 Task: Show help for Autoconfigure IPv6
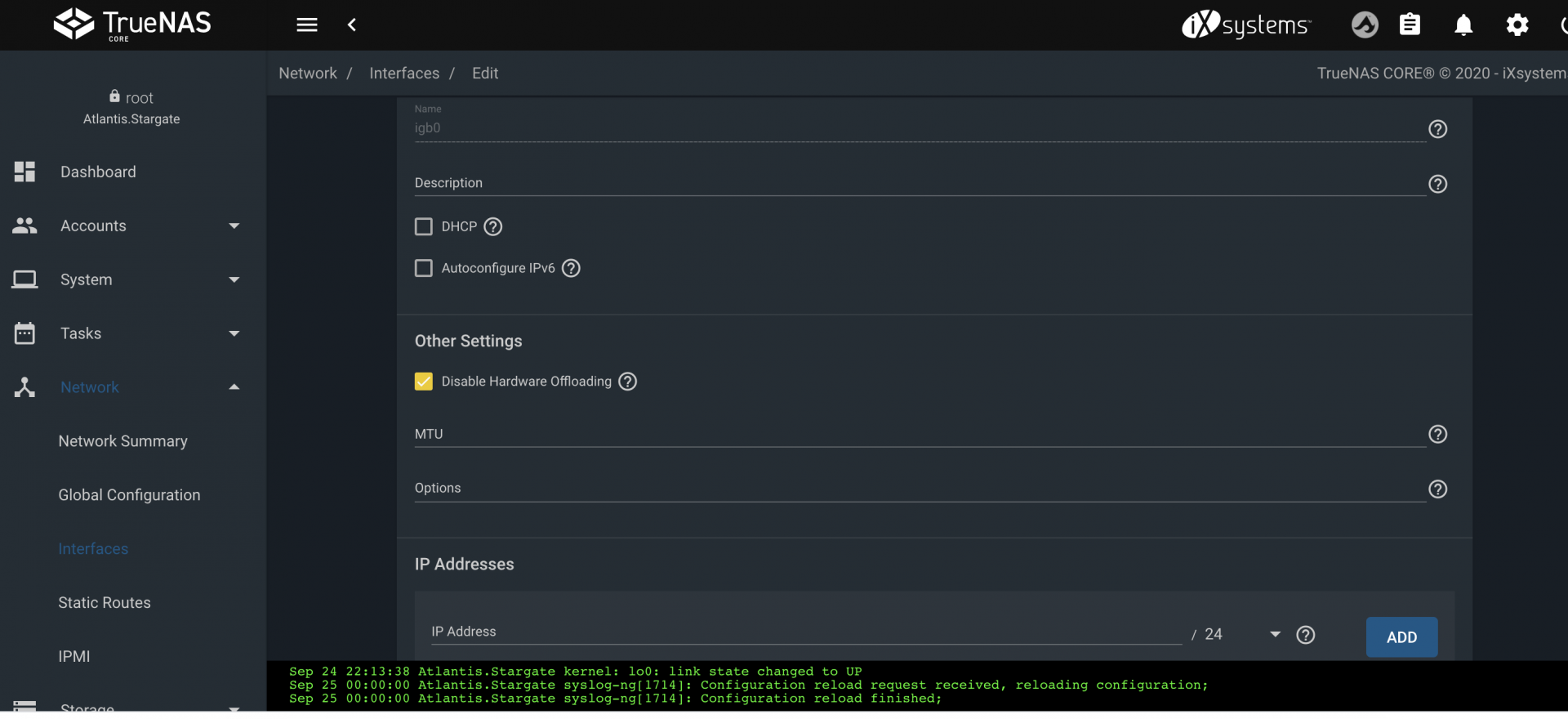coord(572,268)
